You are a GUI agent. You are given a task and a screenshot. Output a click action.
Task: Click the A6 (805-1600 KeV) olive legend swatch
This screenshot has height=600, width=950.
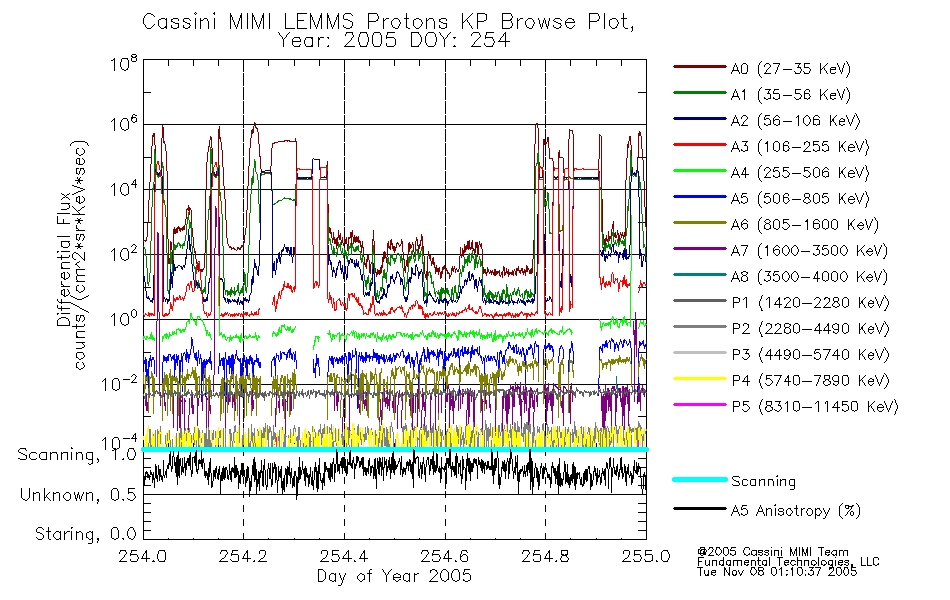[x=700, y=223]
